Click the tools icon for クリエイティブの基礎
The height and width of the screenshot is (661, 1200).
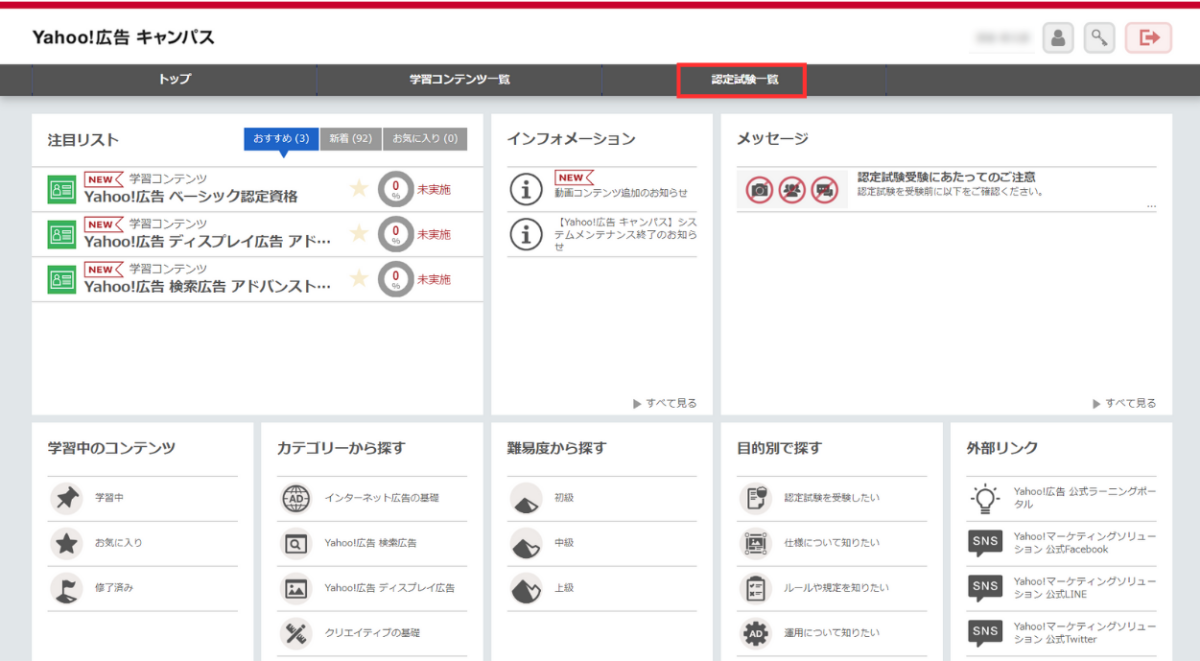click(x=296, y=633)
